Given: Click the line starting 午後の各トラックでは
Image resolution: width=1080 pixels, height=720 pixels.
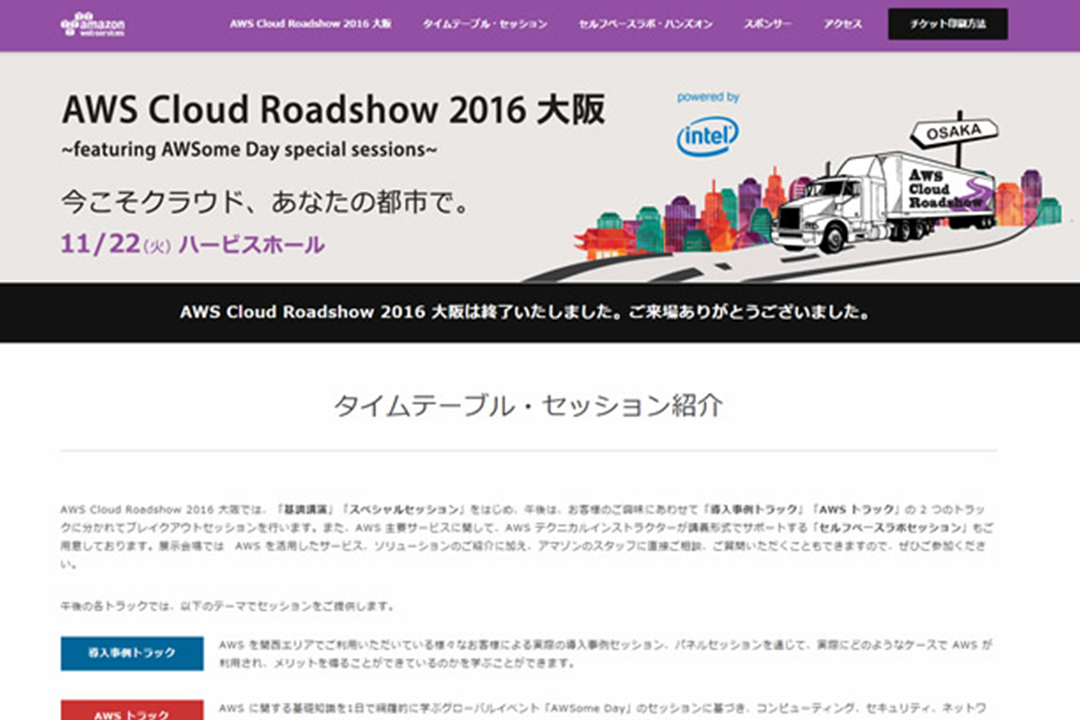Looking at the screenshot, I should 227,606.
